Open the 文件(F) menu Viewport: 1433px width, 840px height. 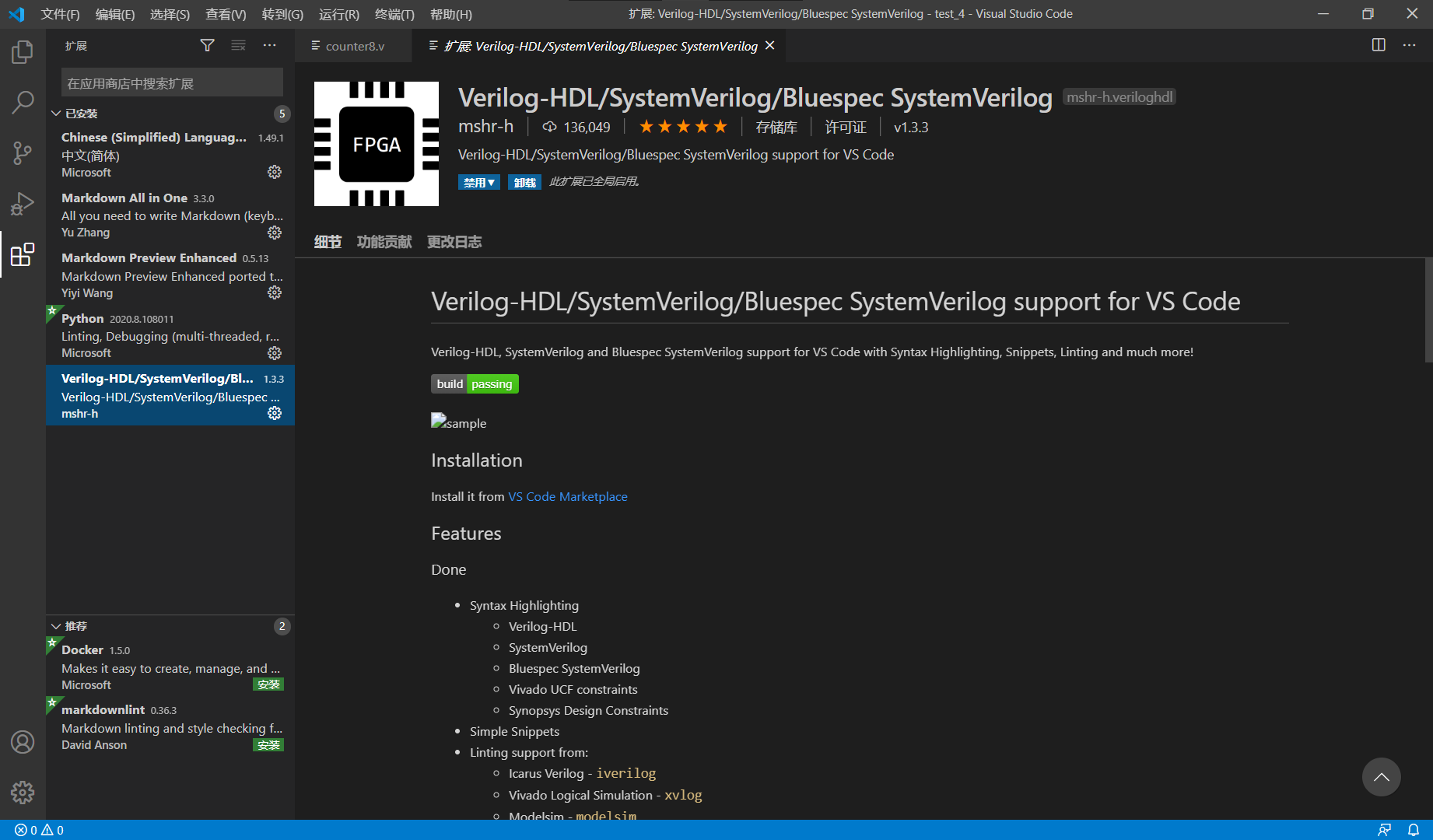click(60, 14)
